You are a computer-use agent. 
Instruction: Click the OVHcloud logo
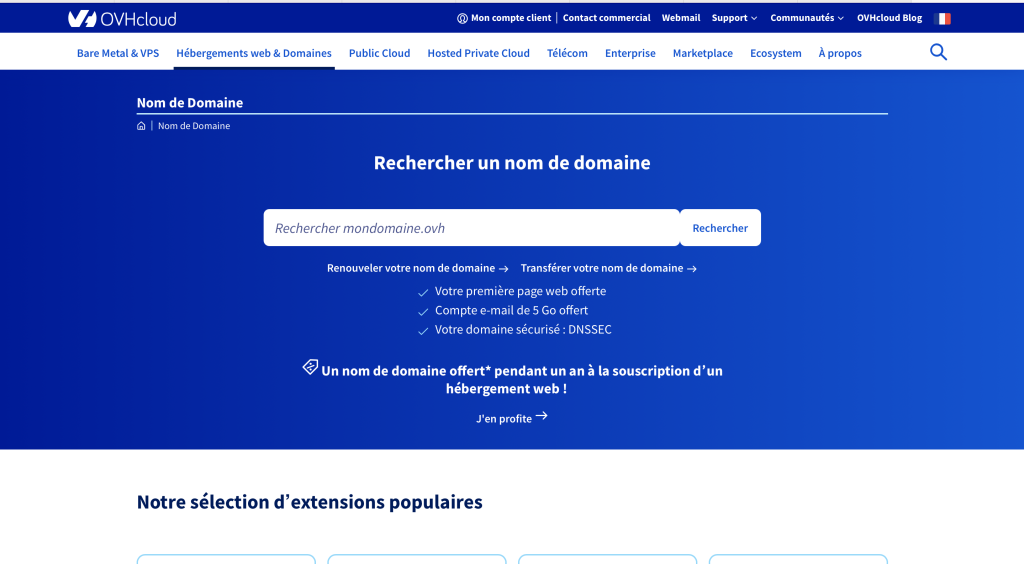pyautogui.click(x=122, y=19)
